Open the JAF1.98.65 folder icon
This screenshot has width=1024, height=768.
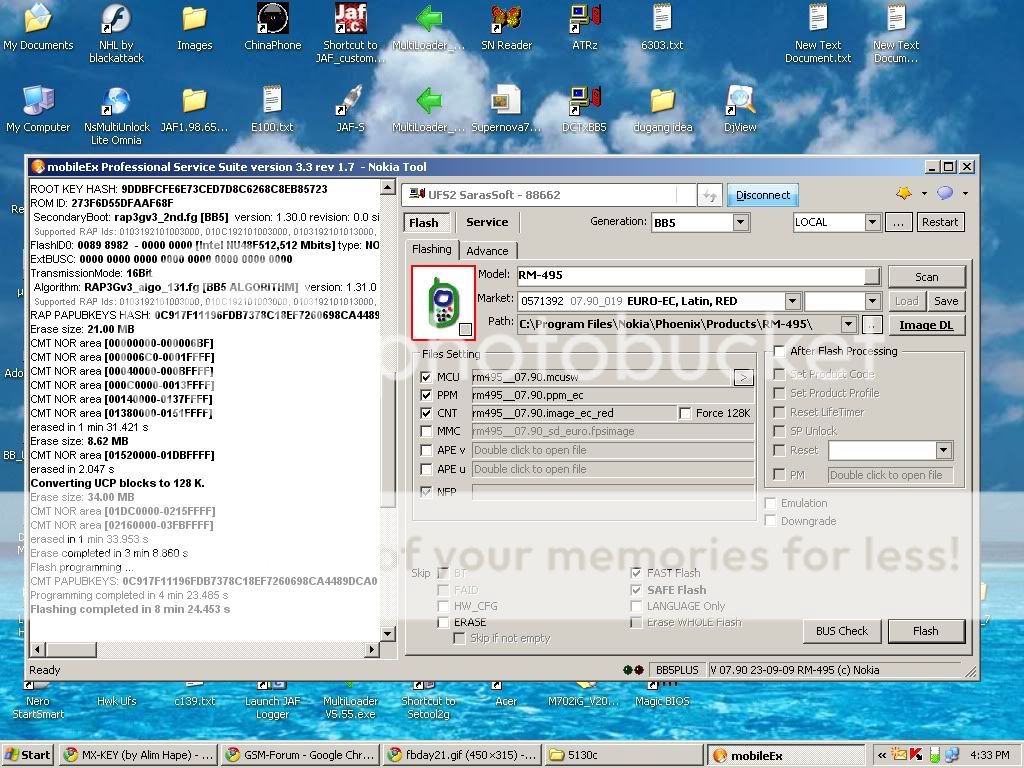pyautogui.click(x=195, y=110)
